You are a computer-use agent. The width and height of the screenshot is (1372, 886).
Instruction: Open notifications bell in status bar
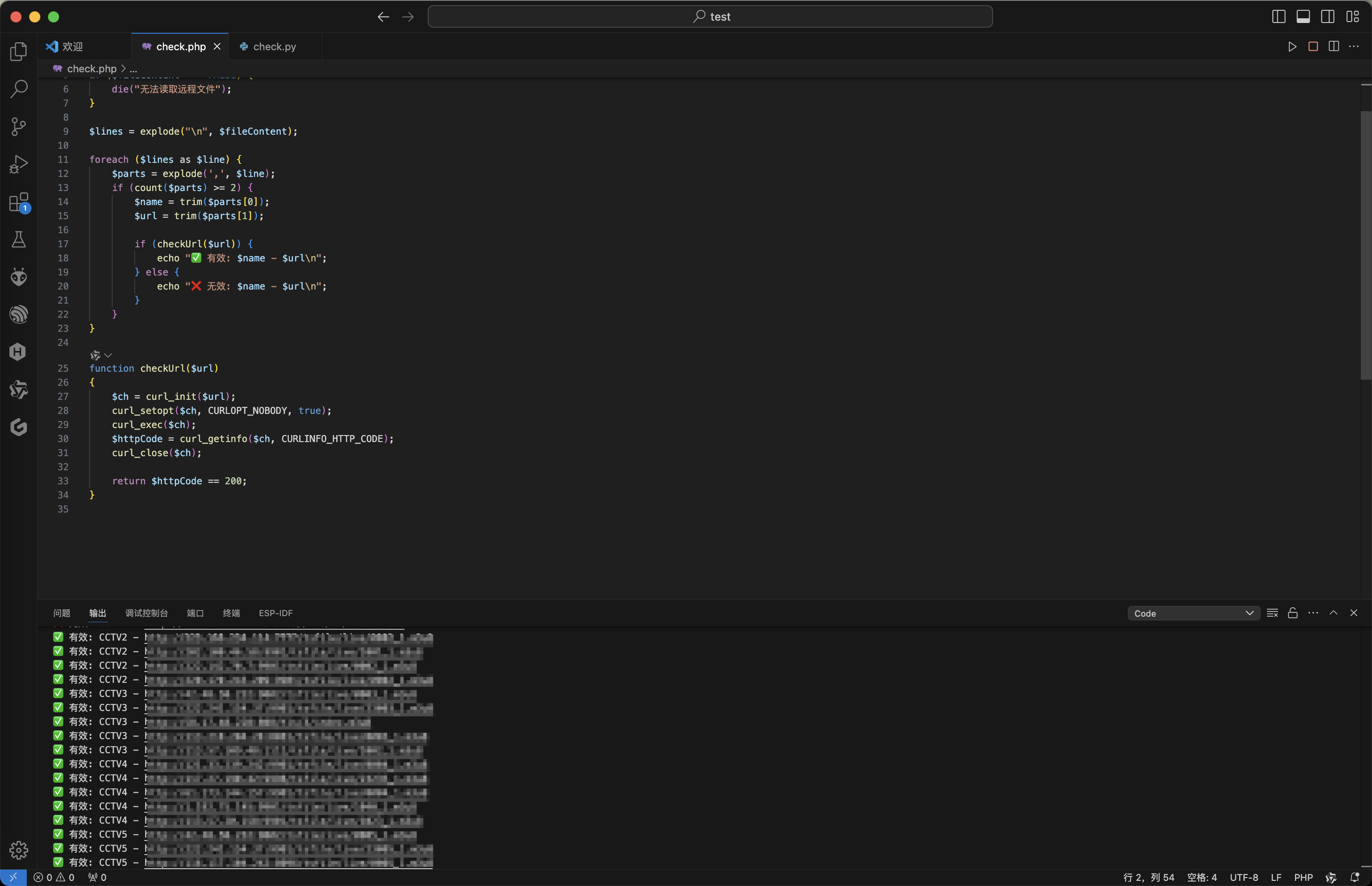click(1355, 878)
